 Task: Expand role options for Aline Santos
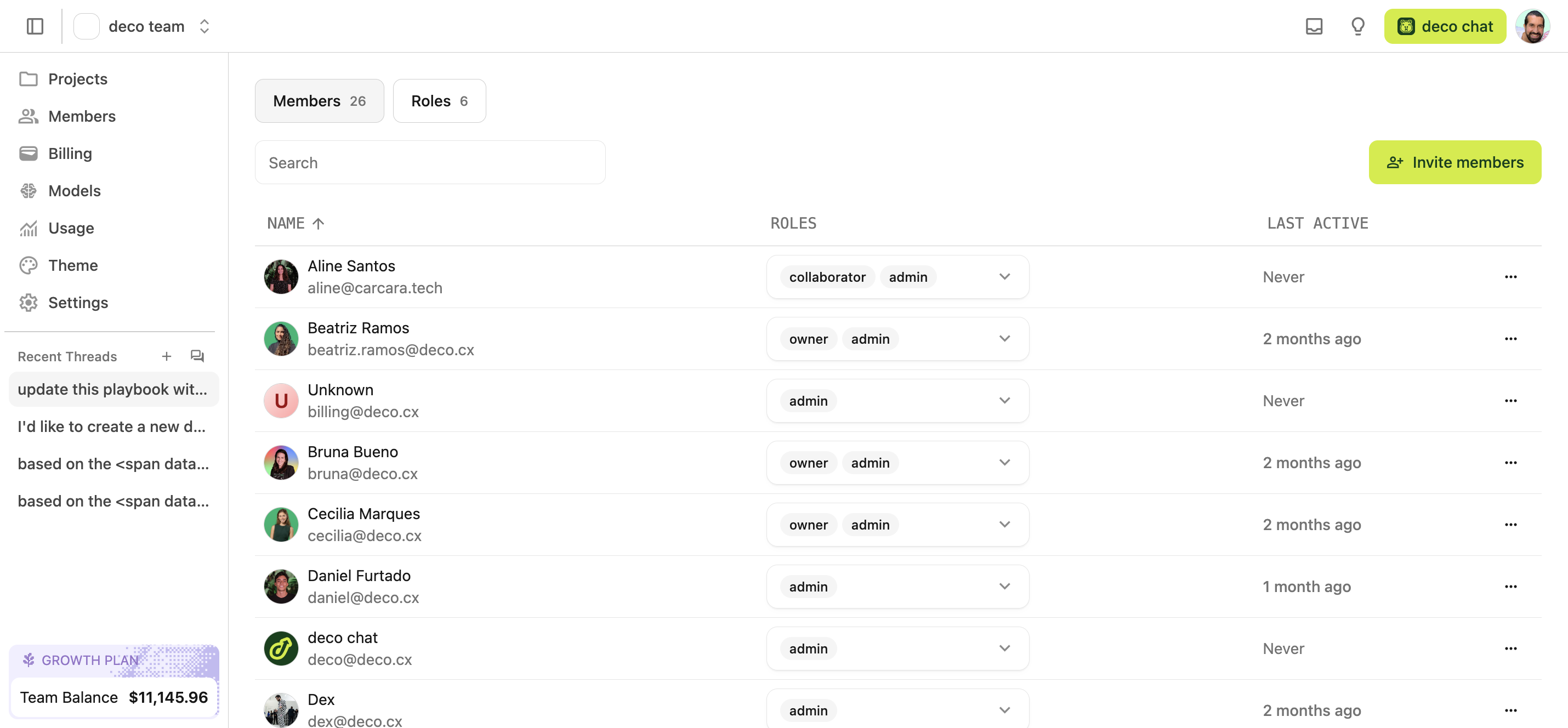[x=1004, y=276]
